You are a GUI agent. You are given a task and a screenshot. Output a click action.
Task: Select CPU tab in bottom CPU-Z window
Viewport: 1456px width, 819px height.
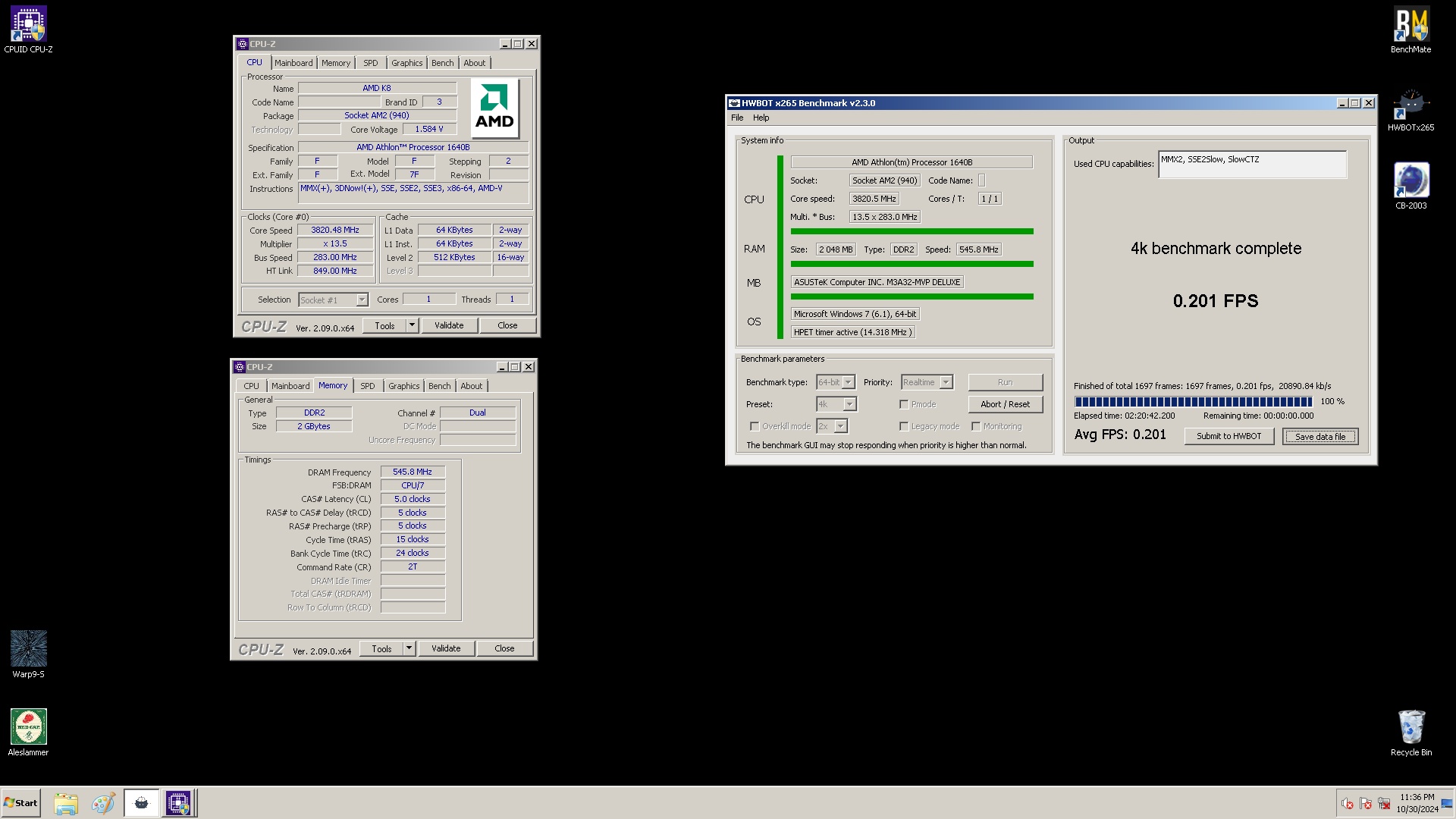[x=251, y=386]
